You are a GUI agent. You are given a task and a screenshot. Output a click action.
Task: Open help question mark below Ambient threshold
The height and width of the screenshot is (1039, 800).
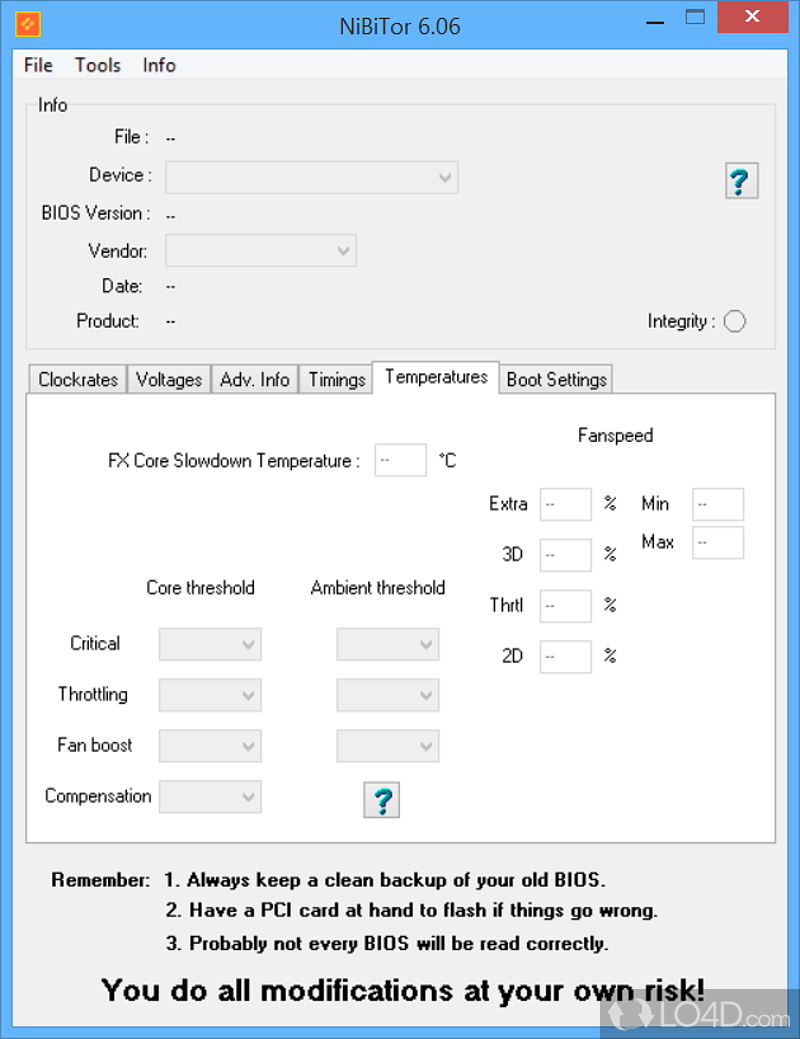coord(382,800)
